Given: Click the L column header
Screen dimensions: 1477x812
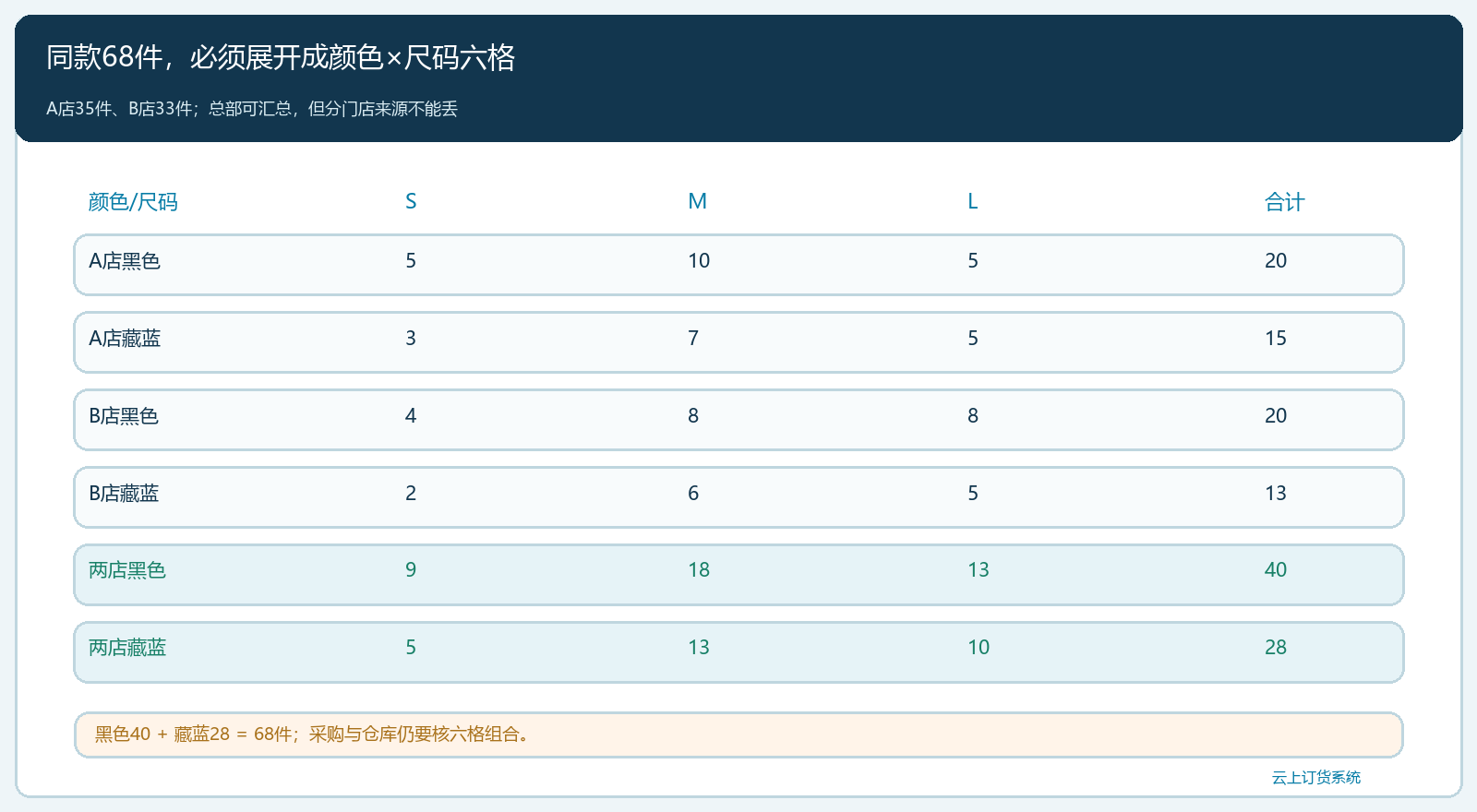Looking at the screenshot, I should [973, 202].
